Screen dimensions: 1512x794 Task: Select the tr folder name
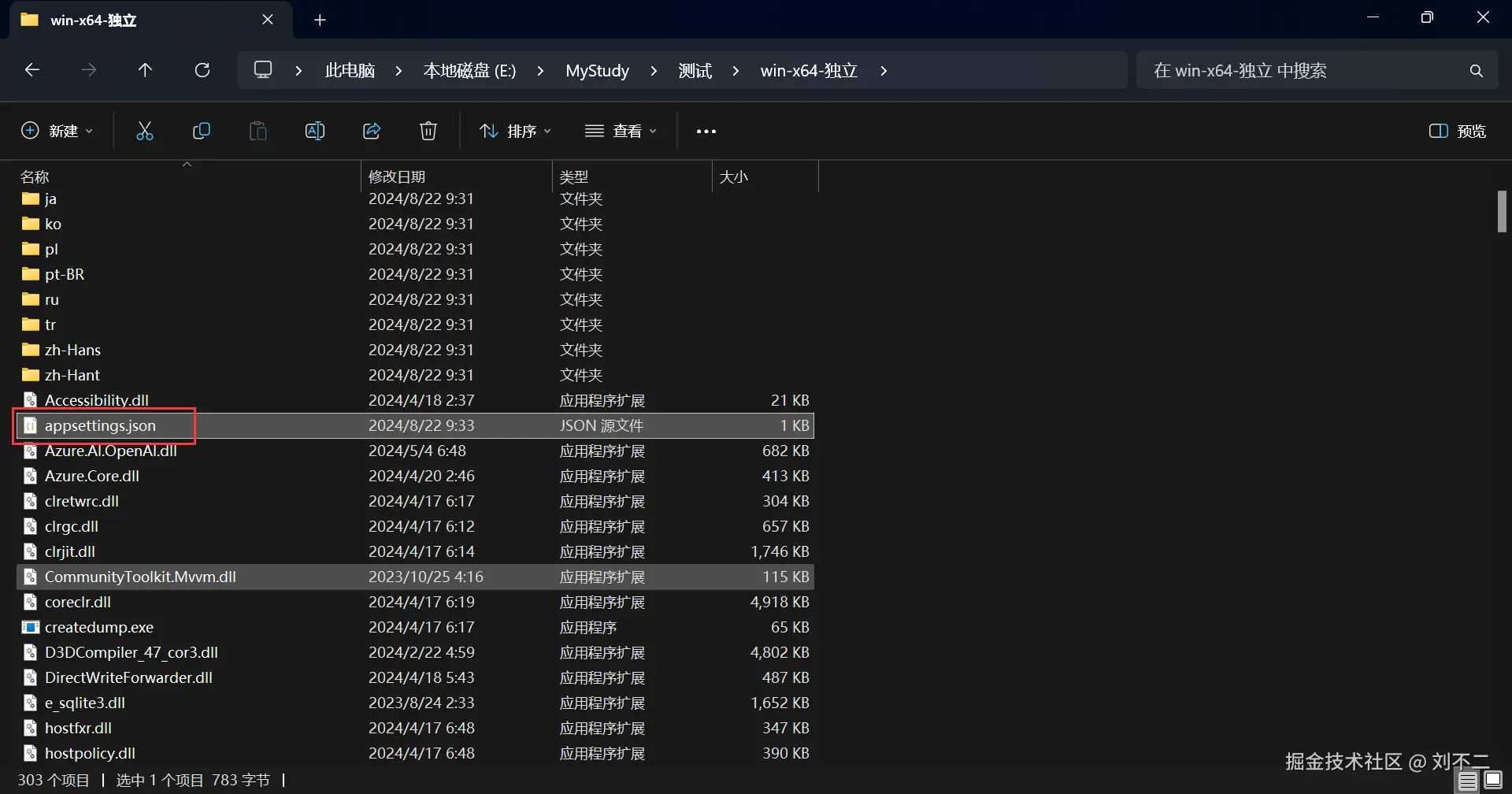50,325
